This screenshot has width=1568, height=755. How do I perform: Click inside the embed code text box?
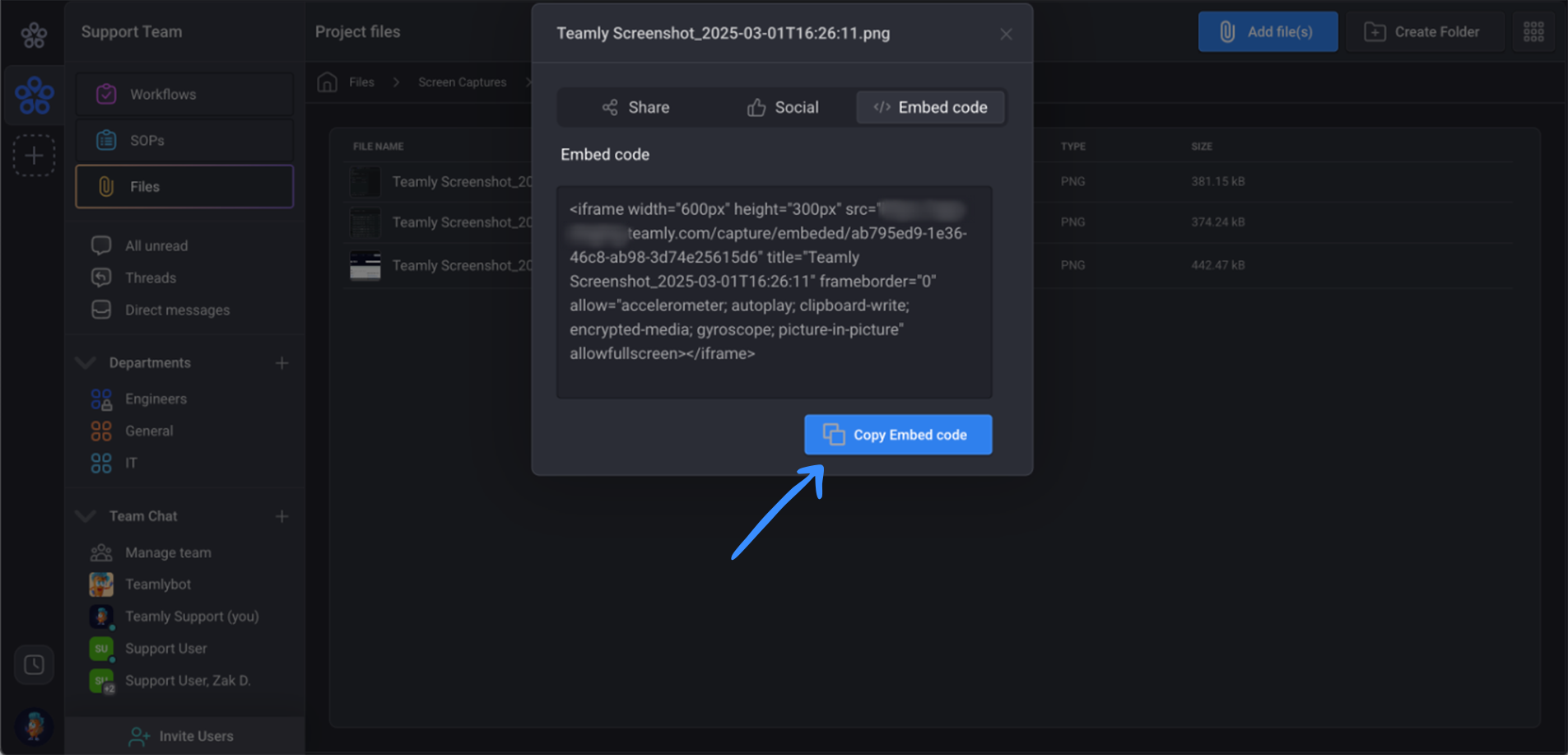click(775, 292)
